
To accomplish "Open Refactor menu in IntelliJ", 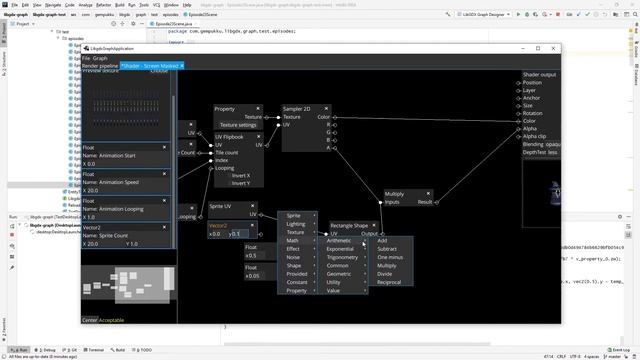I will pyautogui.click(x=103, y=5).
